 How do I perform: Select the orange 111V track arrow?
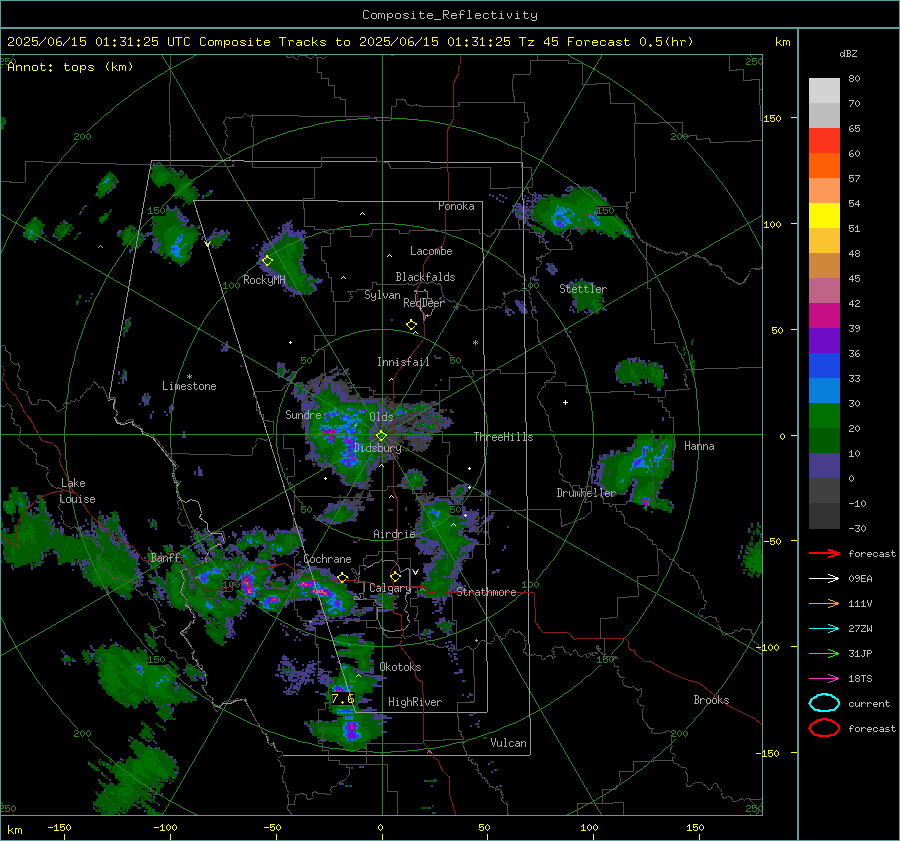point(824,603)
